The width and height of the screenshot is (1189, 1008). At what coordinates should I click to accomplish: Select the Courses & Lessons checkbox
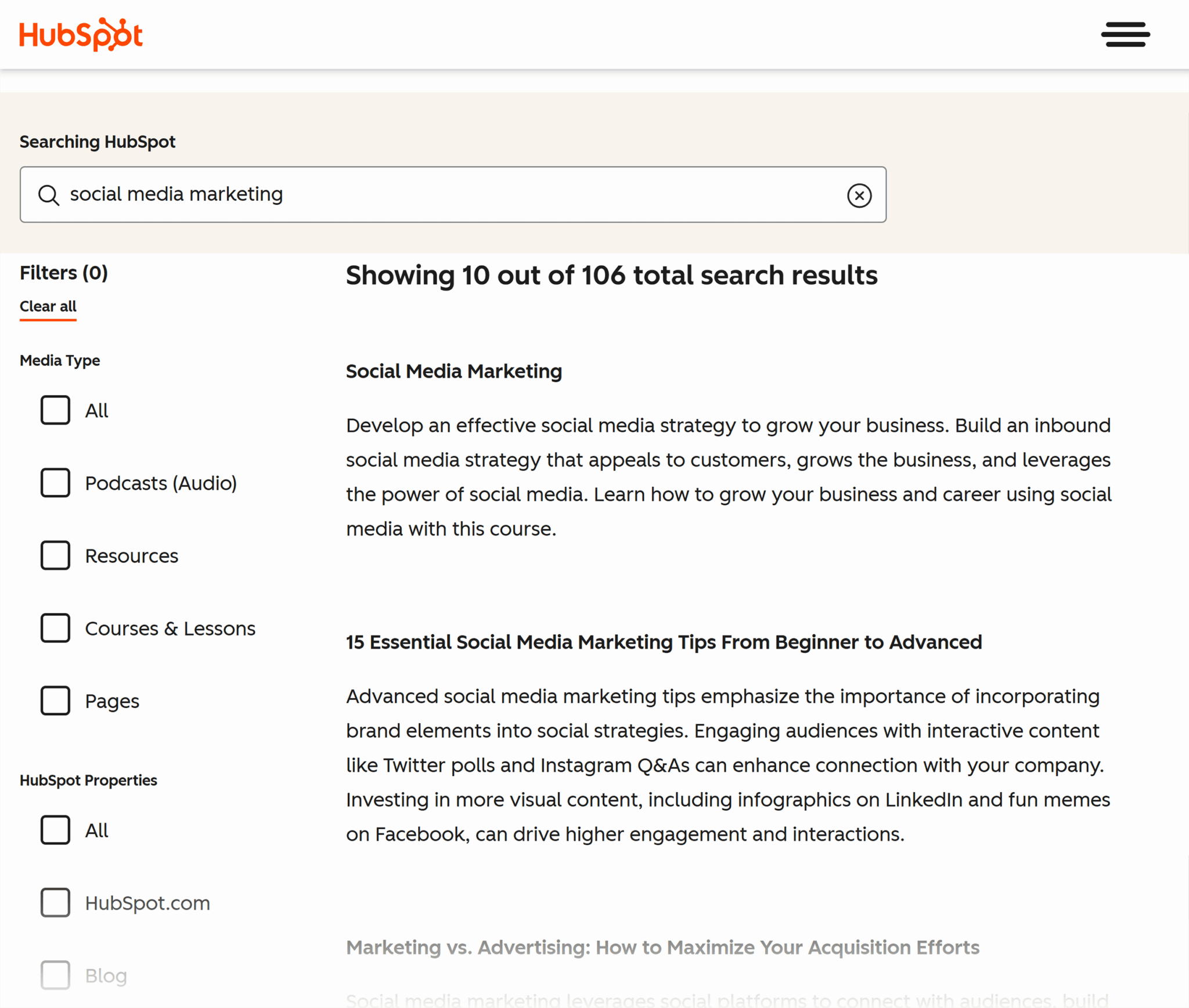point(55,628)
